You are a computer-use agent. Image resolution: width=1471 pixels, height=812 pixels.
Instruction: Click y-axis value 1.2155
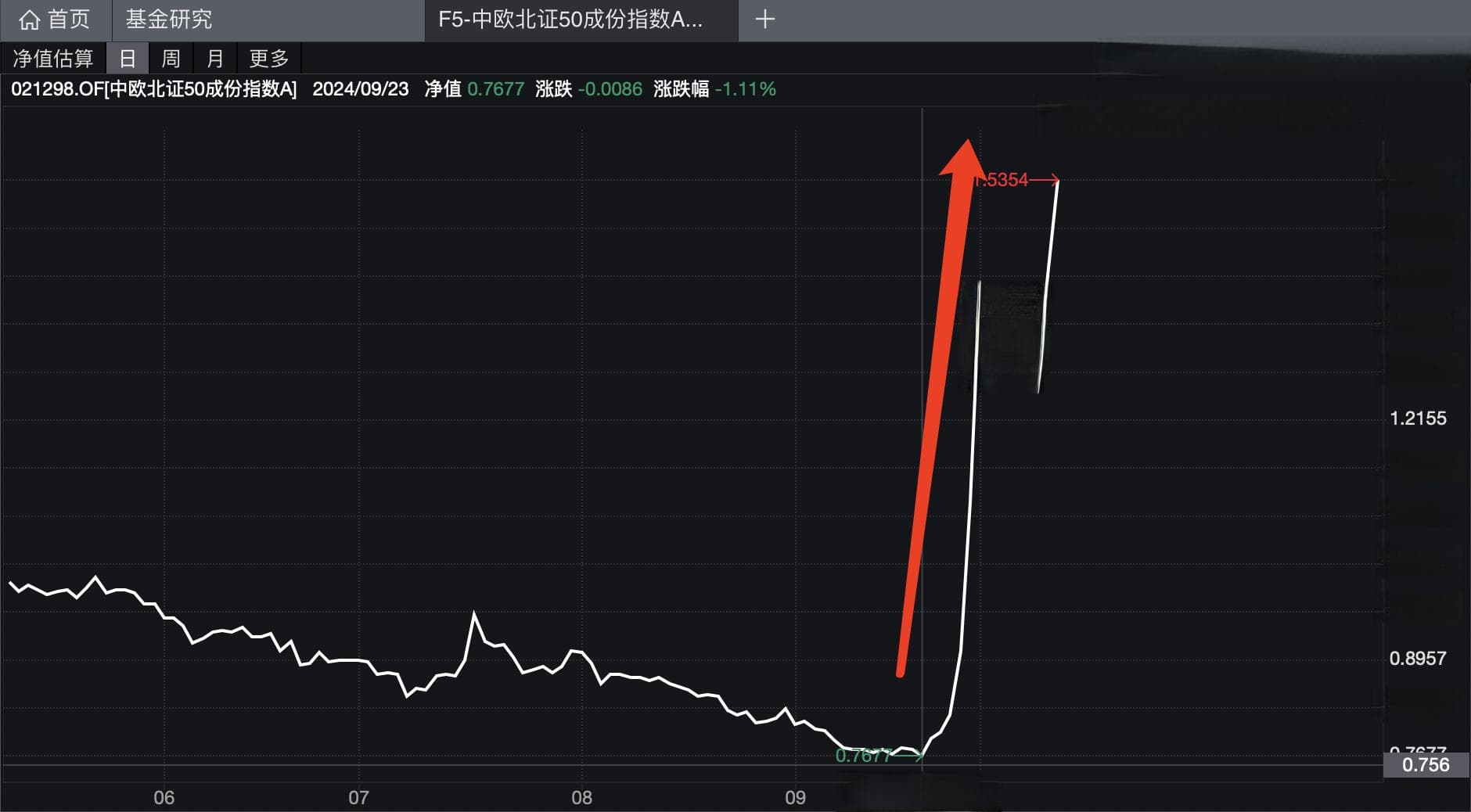coord(1418,419)
